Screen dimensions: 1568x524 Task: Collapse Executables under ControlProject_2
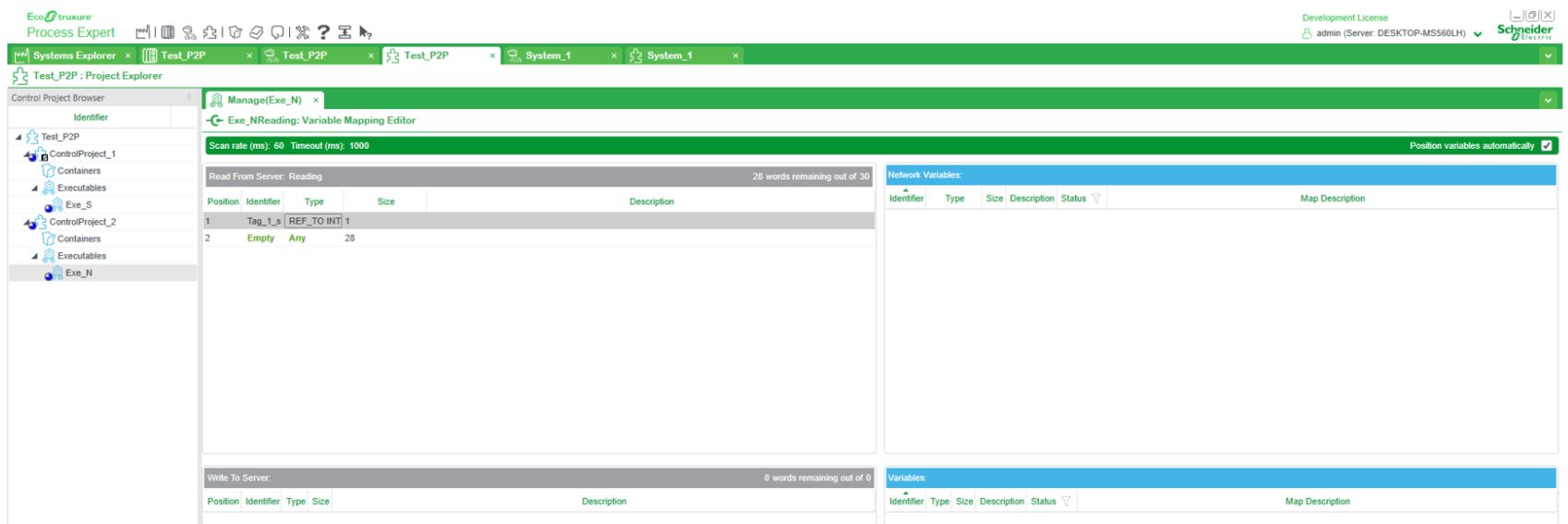pyautogui.click(x=35, y=256)
